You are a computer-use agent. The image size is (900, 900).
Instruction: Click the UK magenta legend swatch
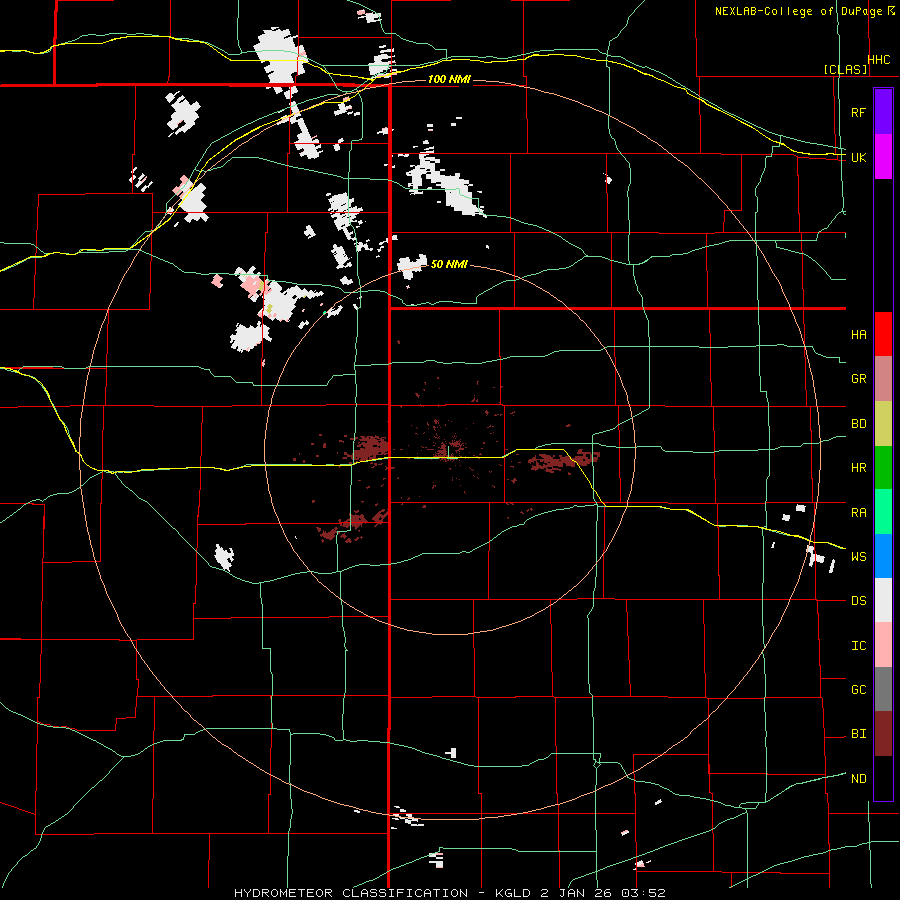point(883,157)
